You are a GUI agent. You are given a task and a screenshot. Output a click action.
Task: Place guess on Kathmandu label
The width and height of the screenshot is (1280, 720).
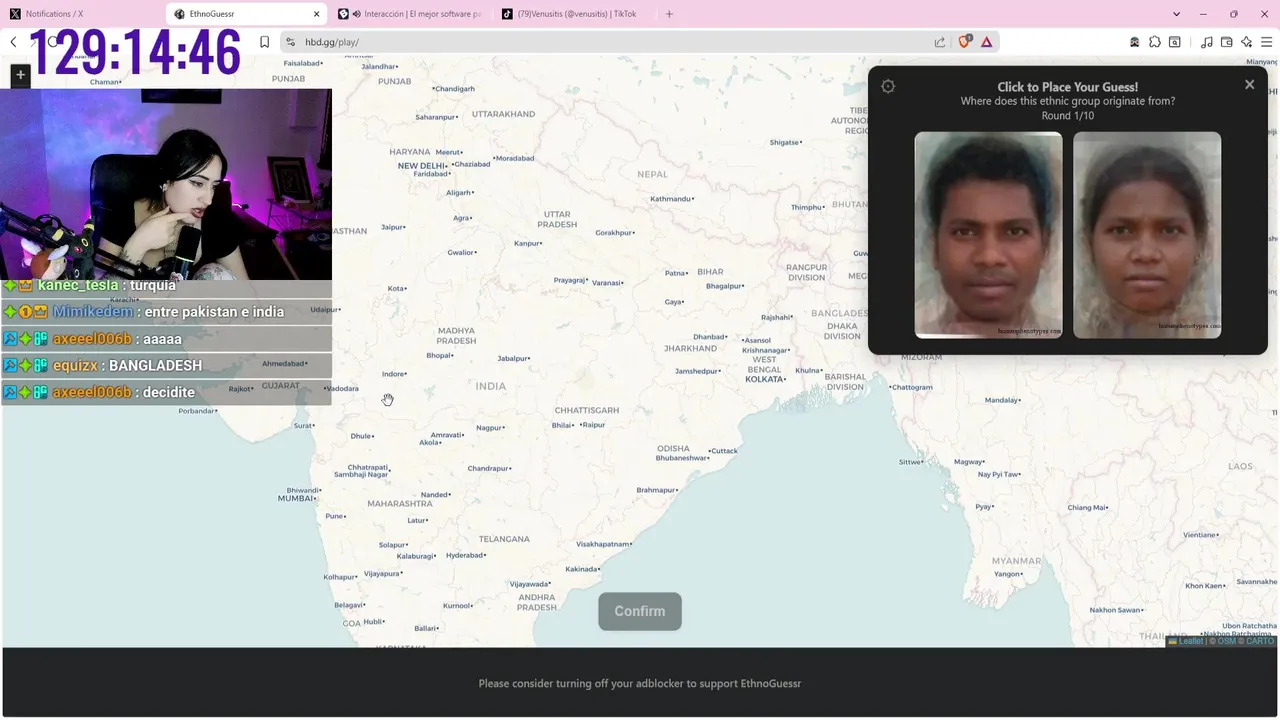coord(671,199)
